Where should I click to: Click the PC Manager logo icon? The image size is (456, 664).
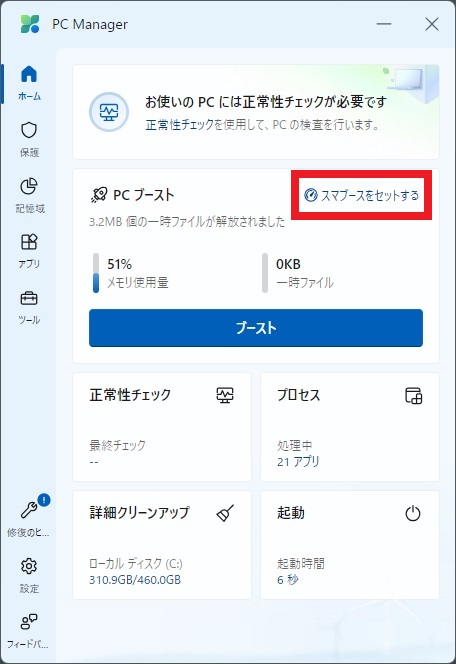[x=30, y=24]
